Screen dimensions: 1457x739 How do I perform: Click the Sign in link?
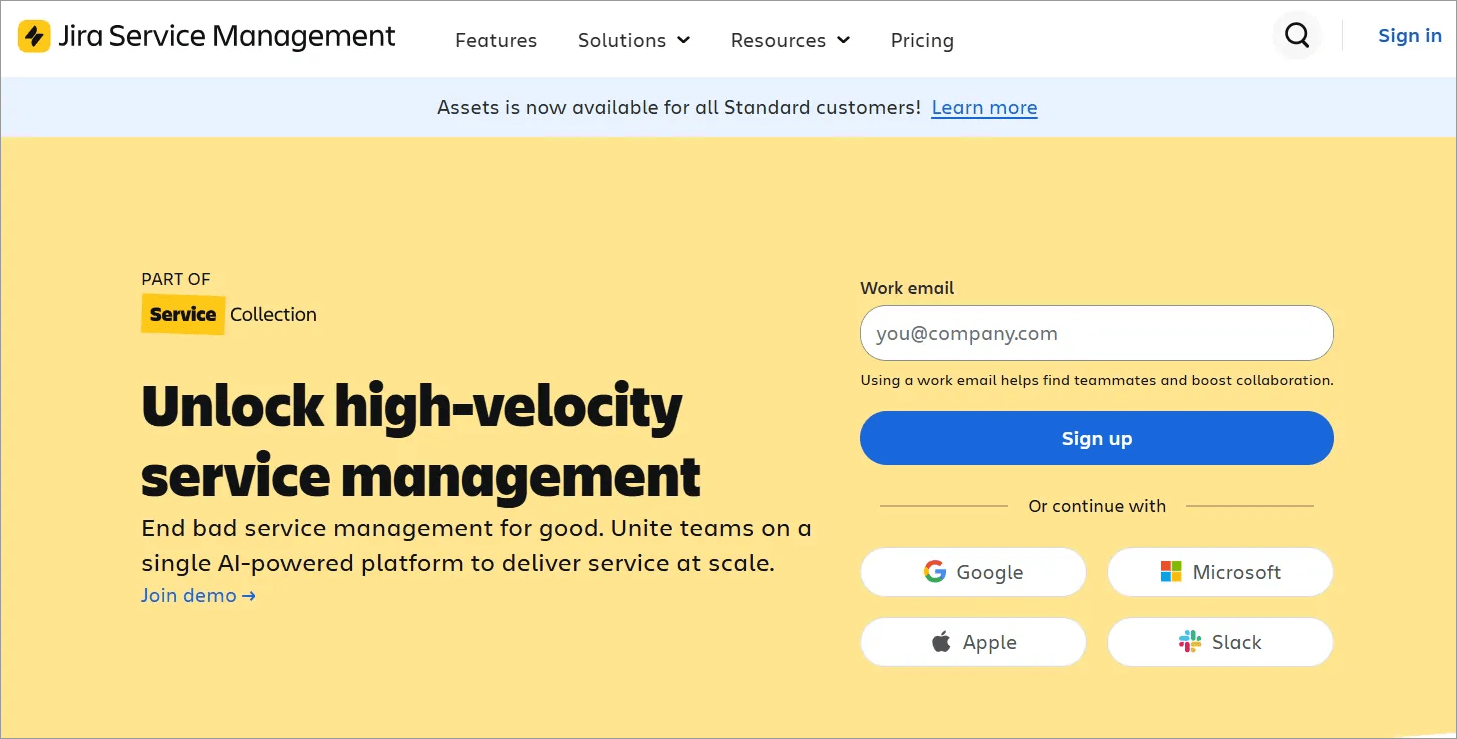(1410, 36)
